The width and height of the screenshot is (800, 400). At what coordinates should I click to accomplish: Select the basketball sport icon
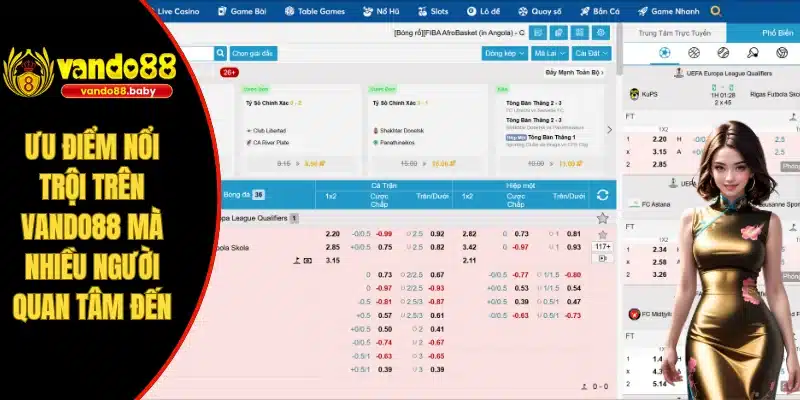[x=694, y=53]
